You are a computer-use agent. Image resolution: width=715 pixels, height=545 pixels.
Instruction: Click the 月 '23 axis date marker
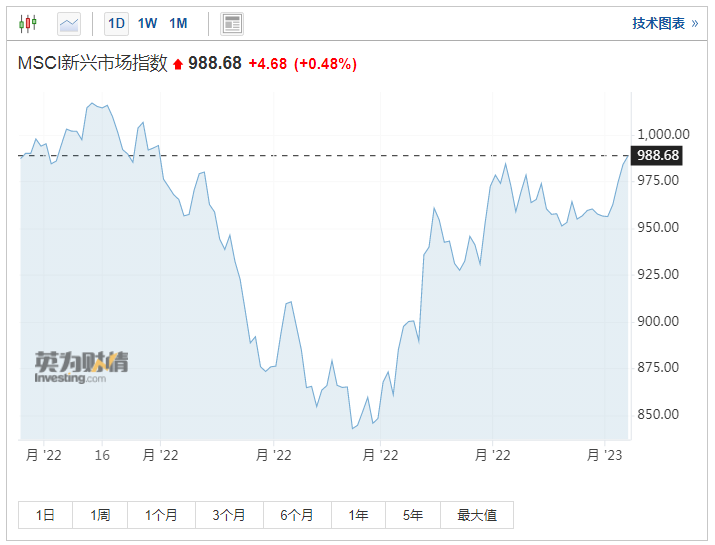(604, 455)
